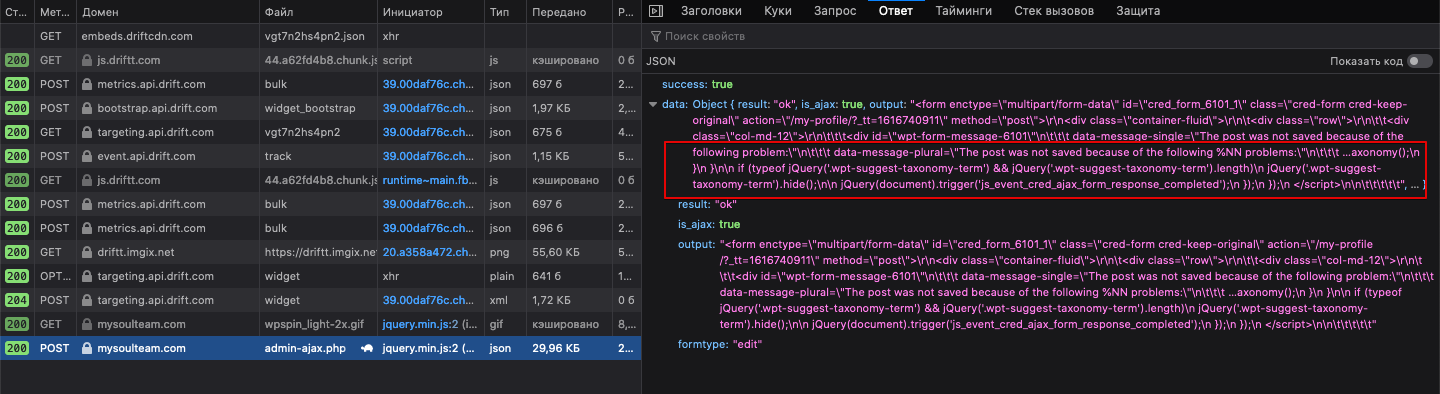Sort by the Инициатор column header

point(430,12)
